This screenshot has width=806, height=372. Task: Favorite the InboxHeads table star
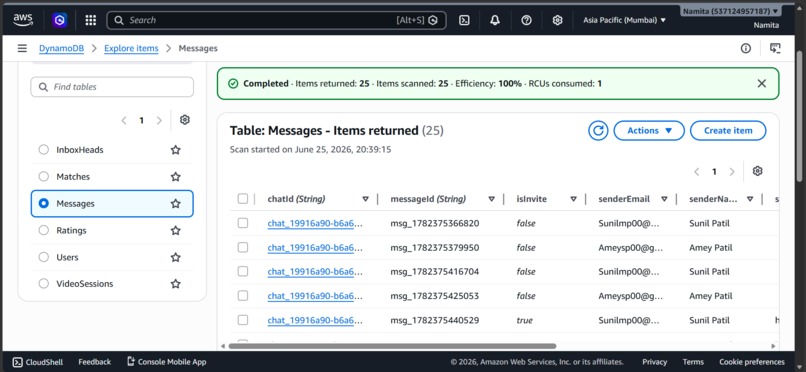[176, 150]
